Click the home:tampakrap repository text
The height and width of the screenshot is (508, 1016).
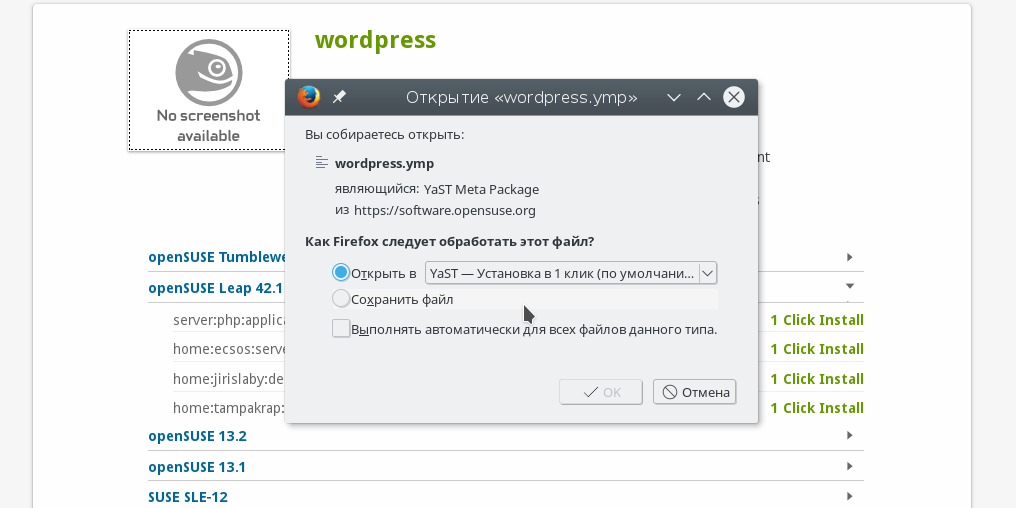coord(229,408)
